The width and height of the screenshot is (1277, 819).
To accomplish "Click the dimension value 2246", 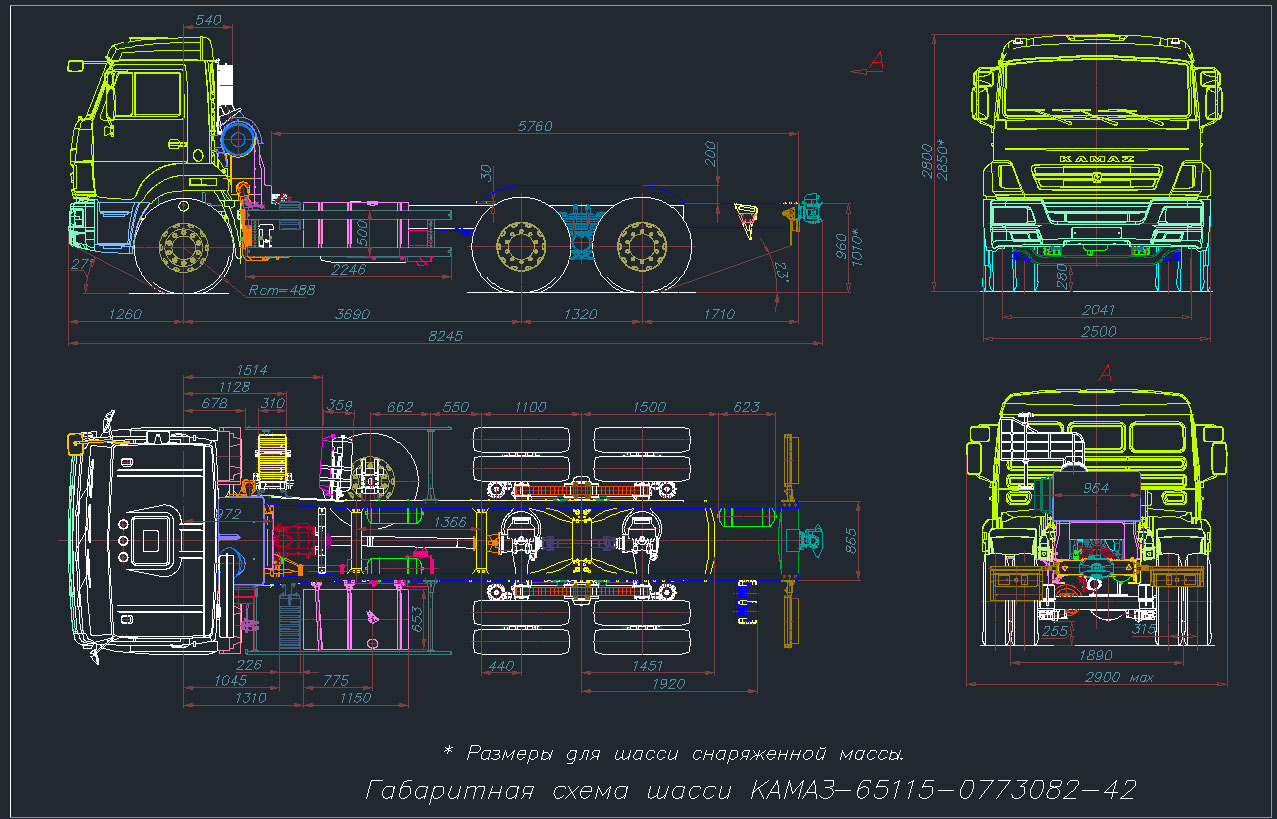I will coord(347,268).
